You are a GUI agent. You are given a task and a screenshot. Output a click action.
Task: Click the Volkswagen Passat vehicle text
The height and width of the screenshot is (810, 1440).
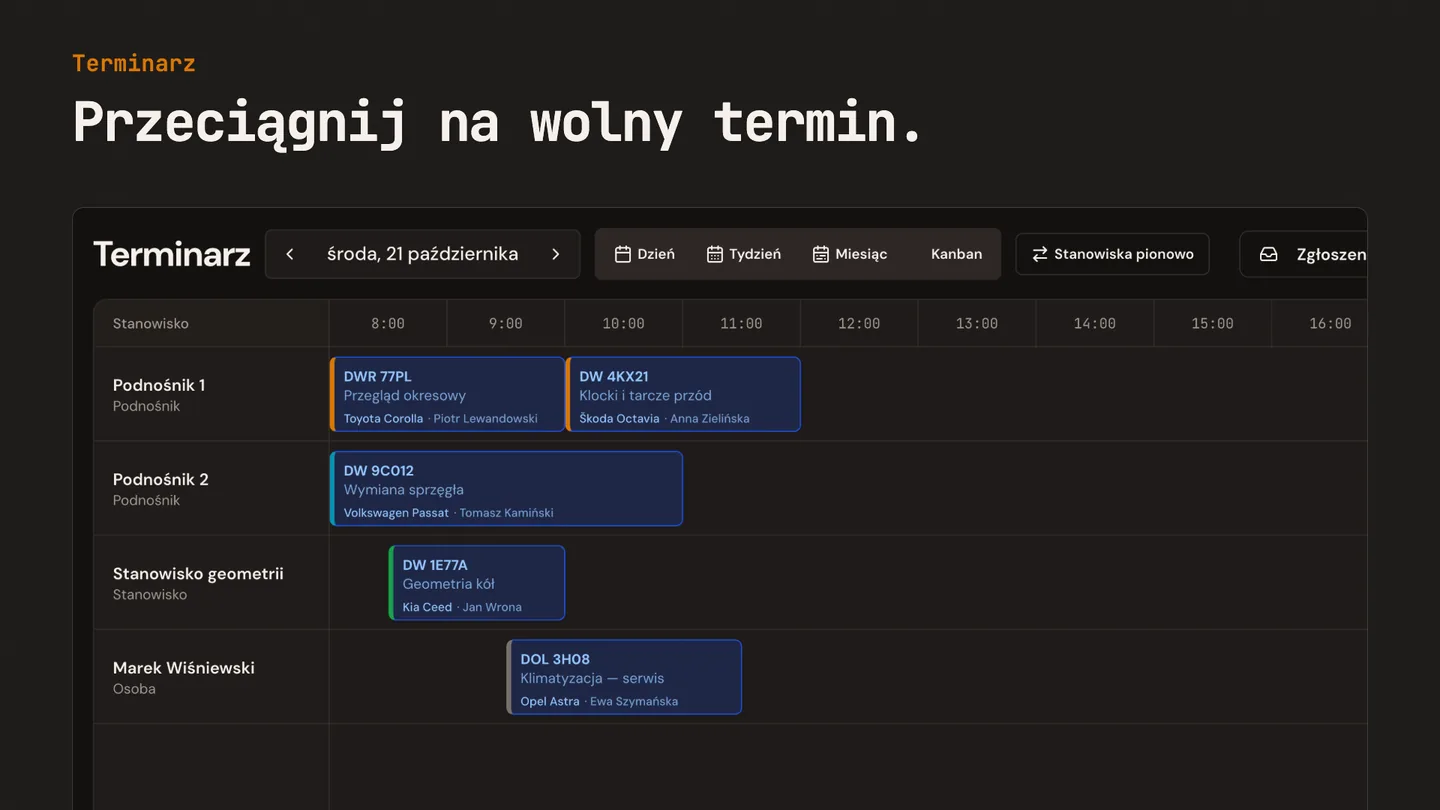click(x=396, y=513)
